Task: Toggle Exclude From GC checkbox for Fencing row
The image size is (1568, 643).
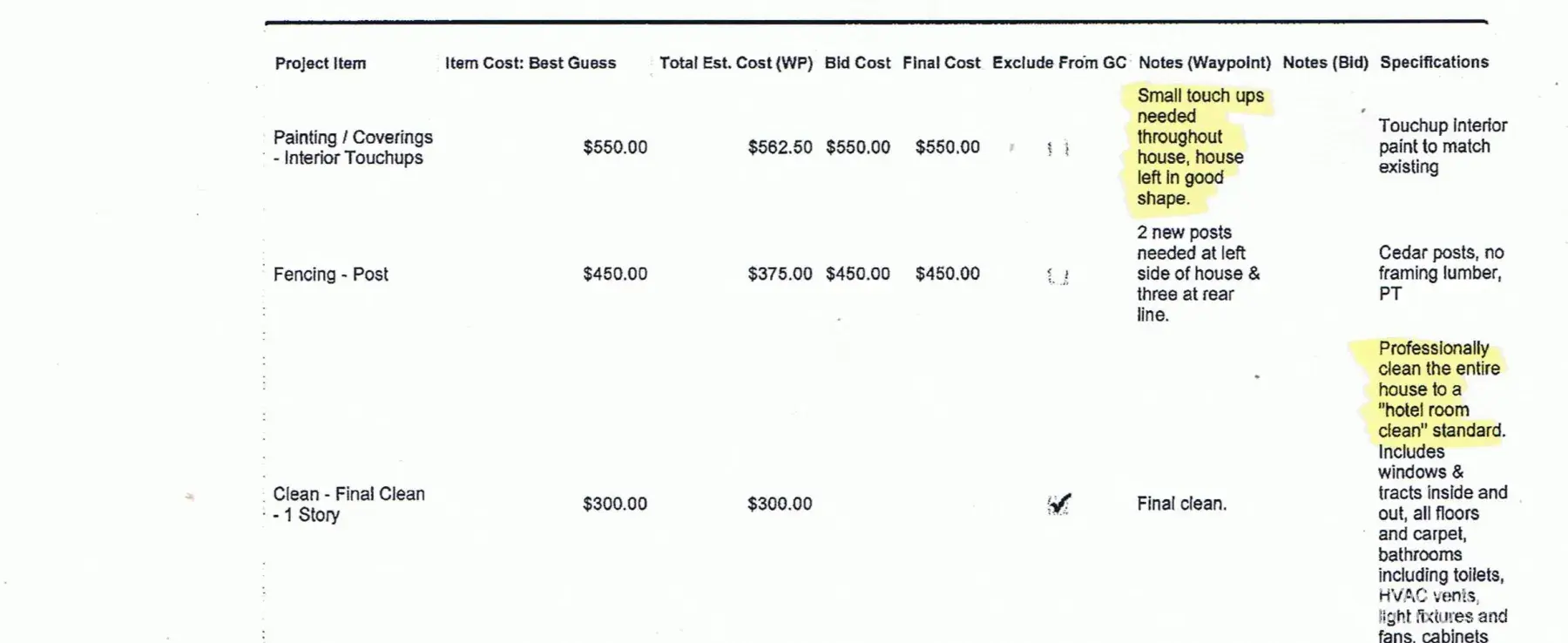Action: click(x=1058, y=276)
